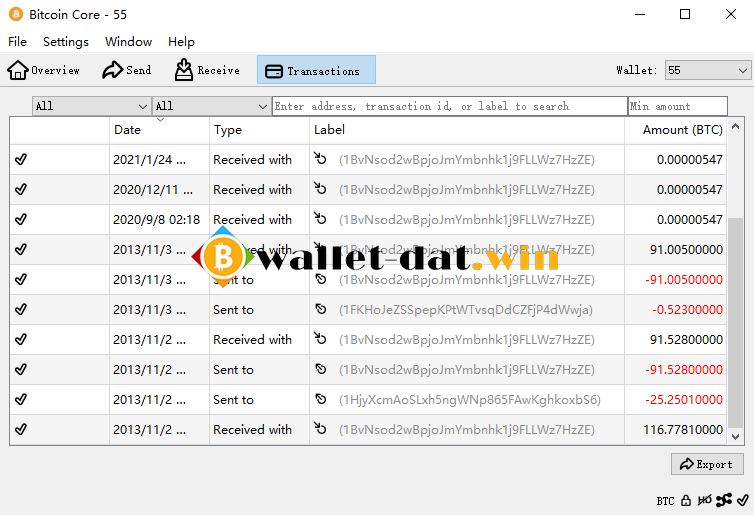Sort by the Amount (BTC) column header
The width and height of the screenshot is (754, 515).
675,130
